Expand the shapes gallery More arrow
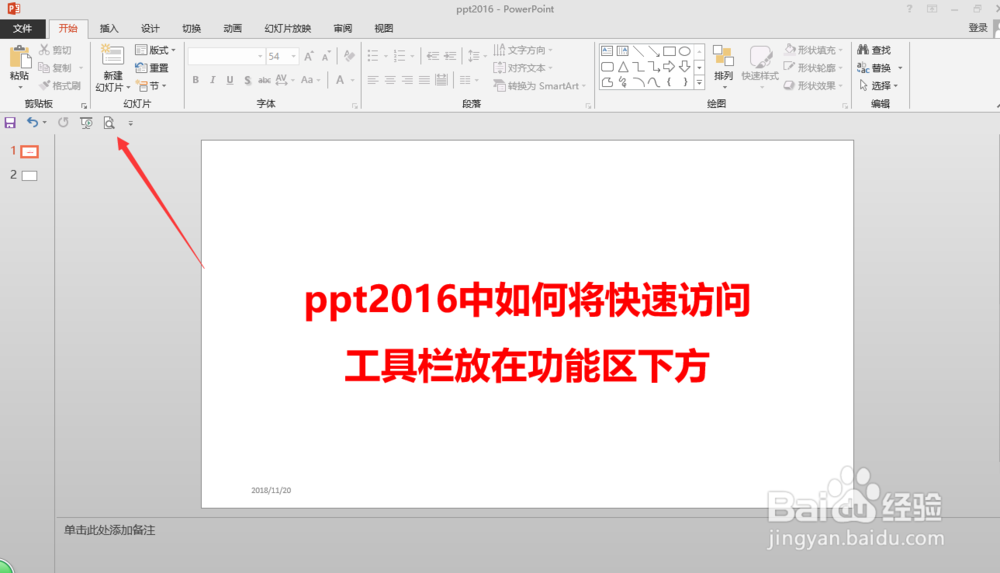The image size is (1000, 573). pos(700,82)
